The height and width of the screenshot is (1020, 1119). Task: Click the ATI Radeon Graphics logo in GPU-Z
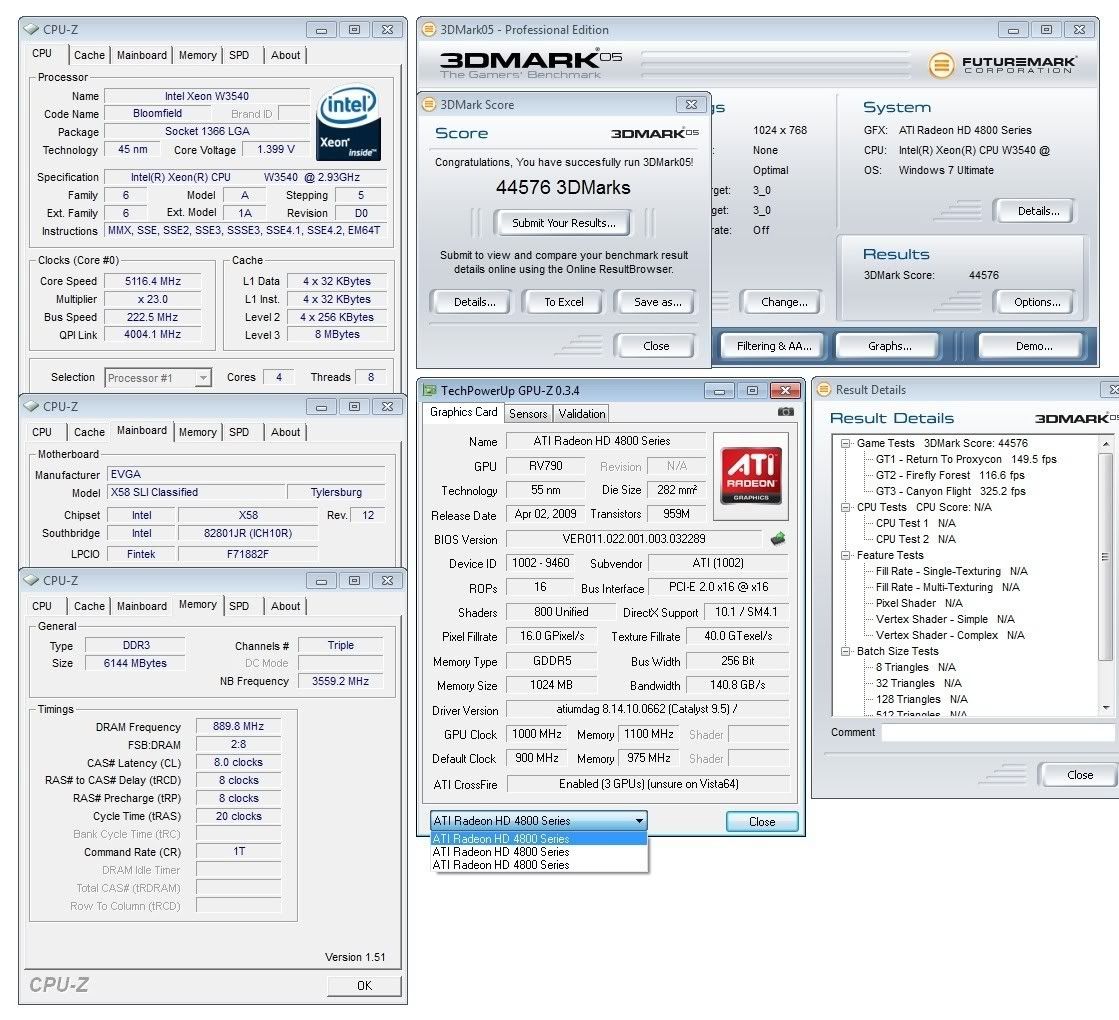pos(751,475)
